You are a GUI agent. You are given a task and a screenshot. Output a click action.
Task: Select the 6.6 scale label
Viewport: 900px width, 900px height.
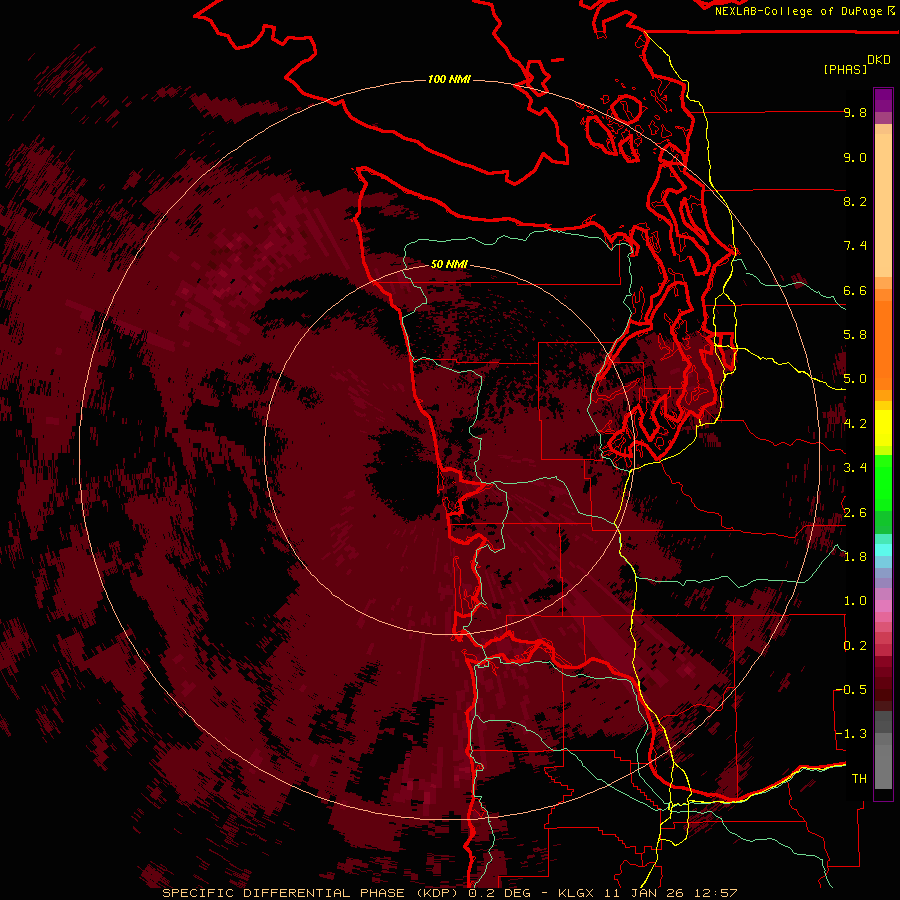[855, 290]
